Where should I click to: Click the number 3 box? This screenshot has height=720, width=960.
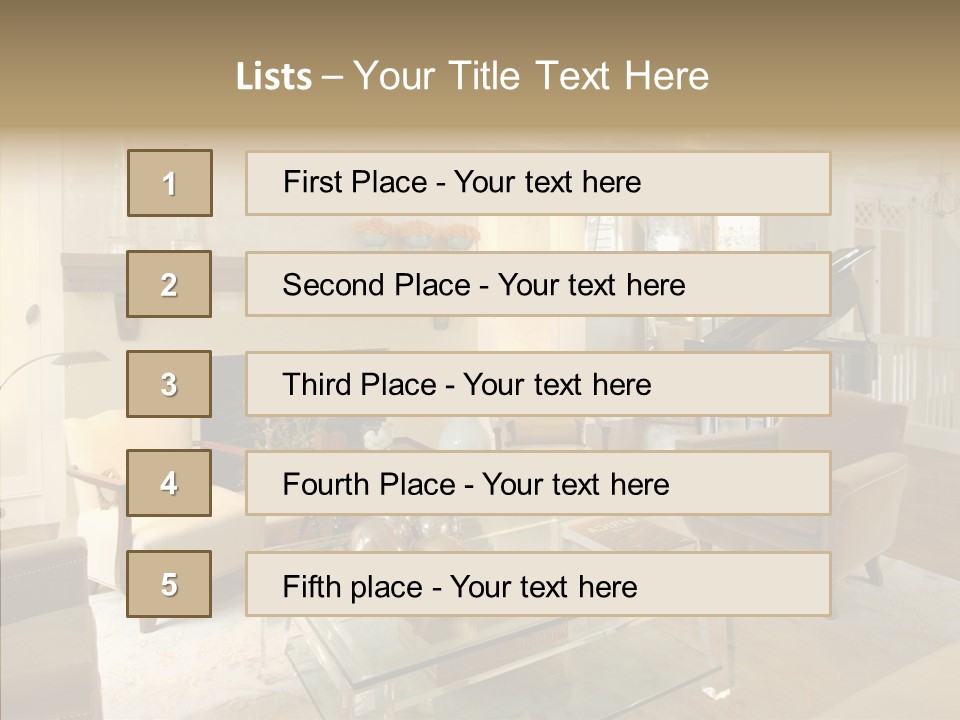(169, 384)
